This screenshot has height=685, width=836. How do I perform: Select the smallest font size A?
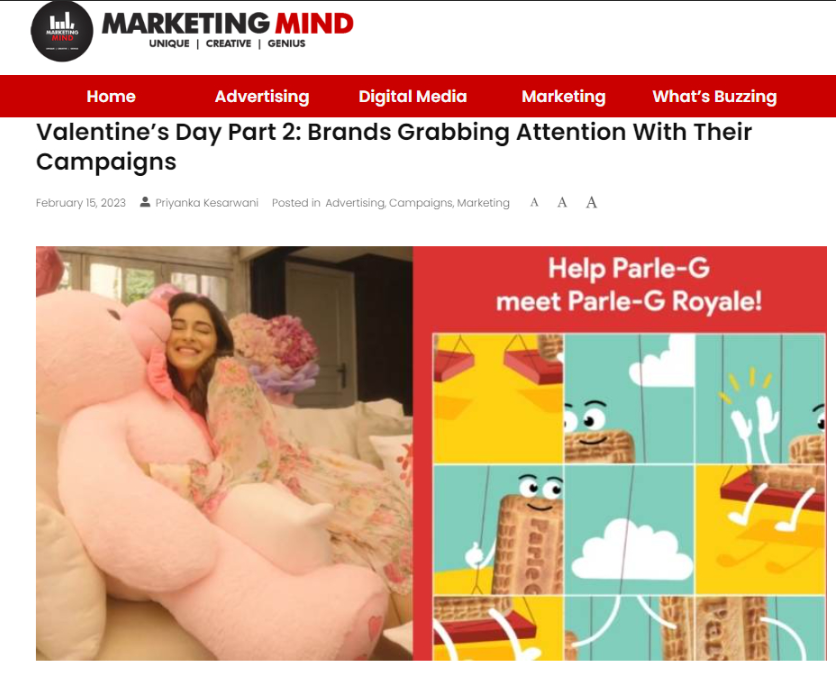point(534,203)
